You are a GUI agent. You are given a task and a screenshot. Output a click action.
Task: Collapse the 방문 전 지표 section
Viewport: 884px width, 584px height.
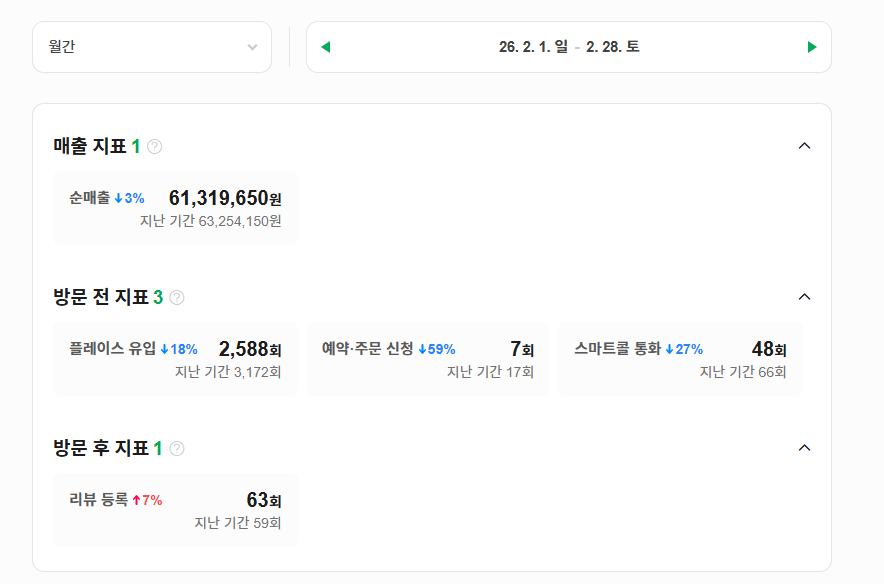coord(805,297)
